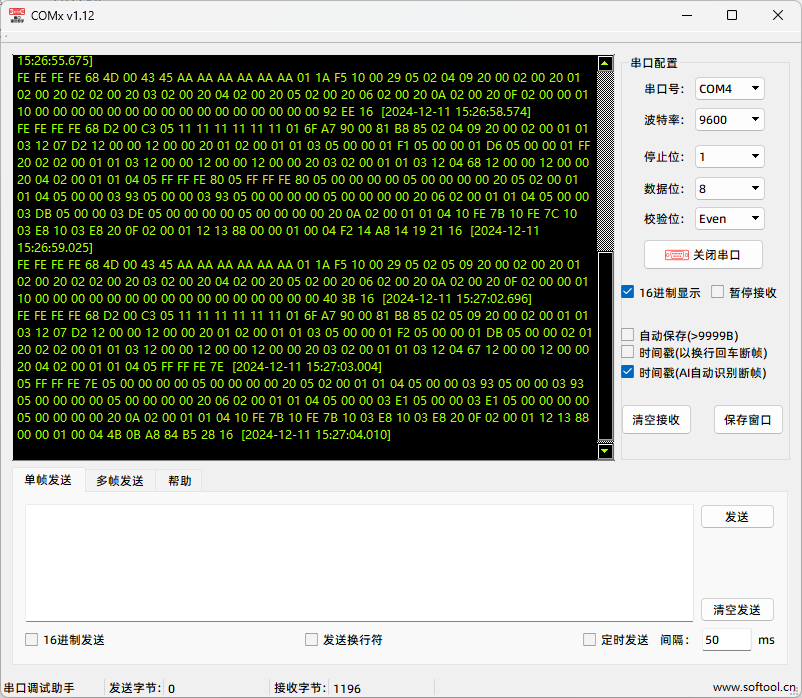The height and width of the screenshot is (698, 802).
Task: Click the COMx app icon in title bar
Action: click(x=17, y=15)
